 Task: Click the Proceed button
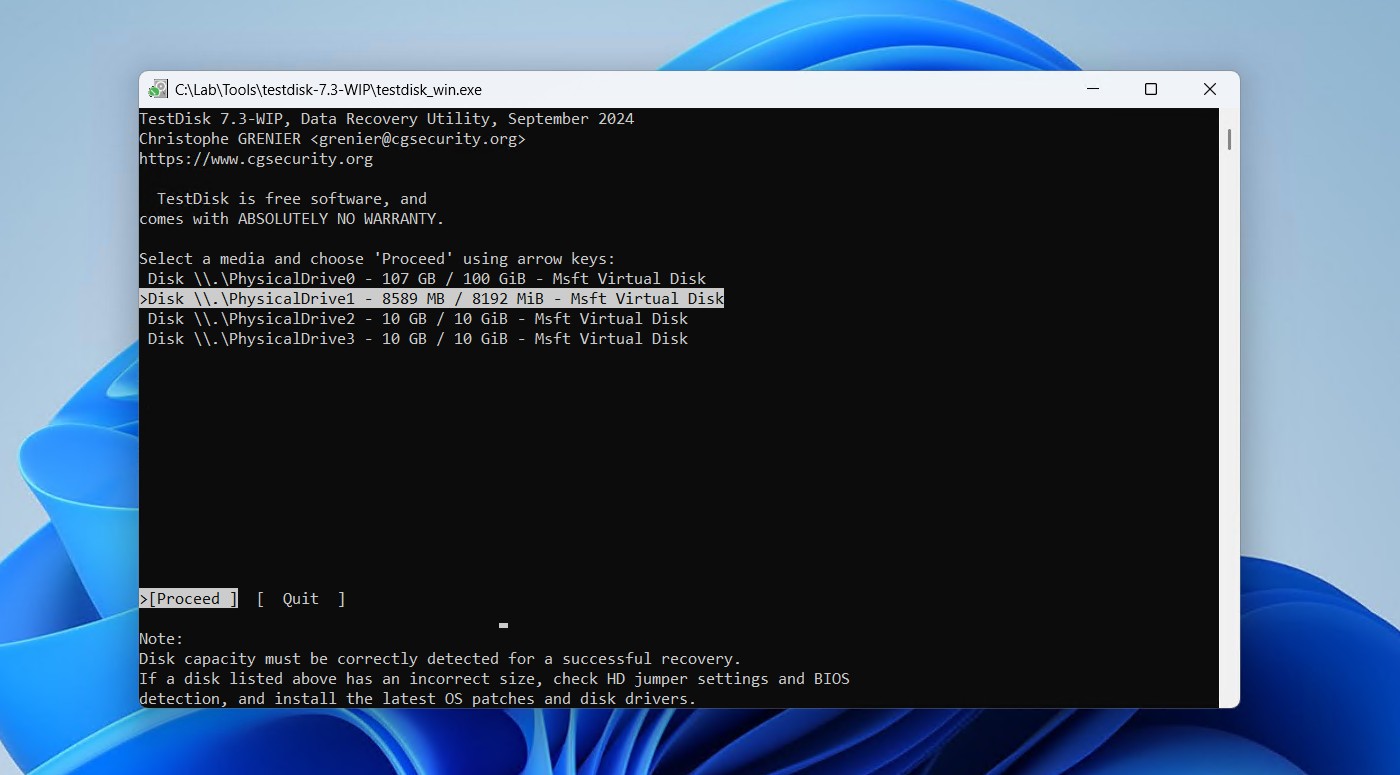(188, 598)
